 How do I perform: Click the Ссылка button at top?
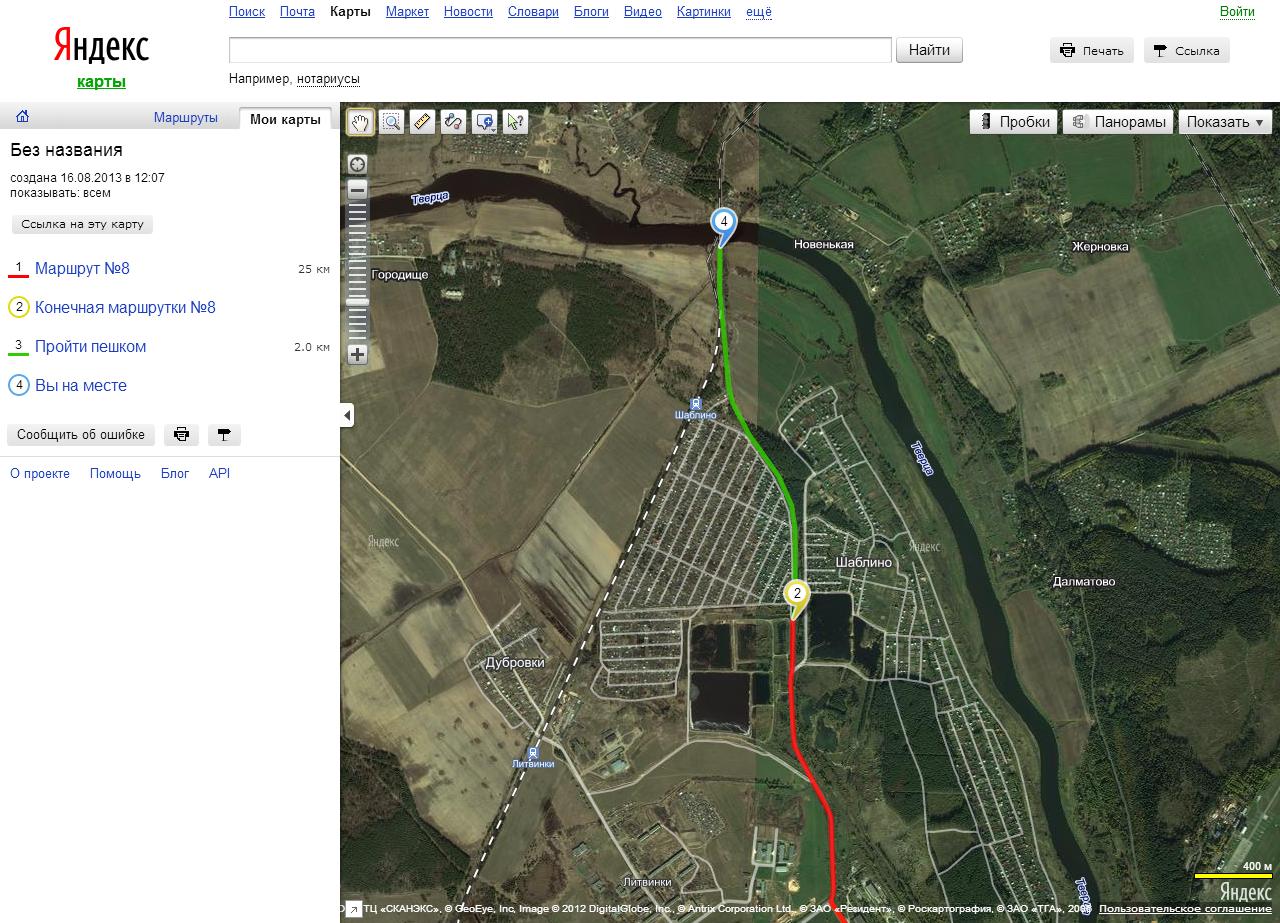coord(1186,50)
